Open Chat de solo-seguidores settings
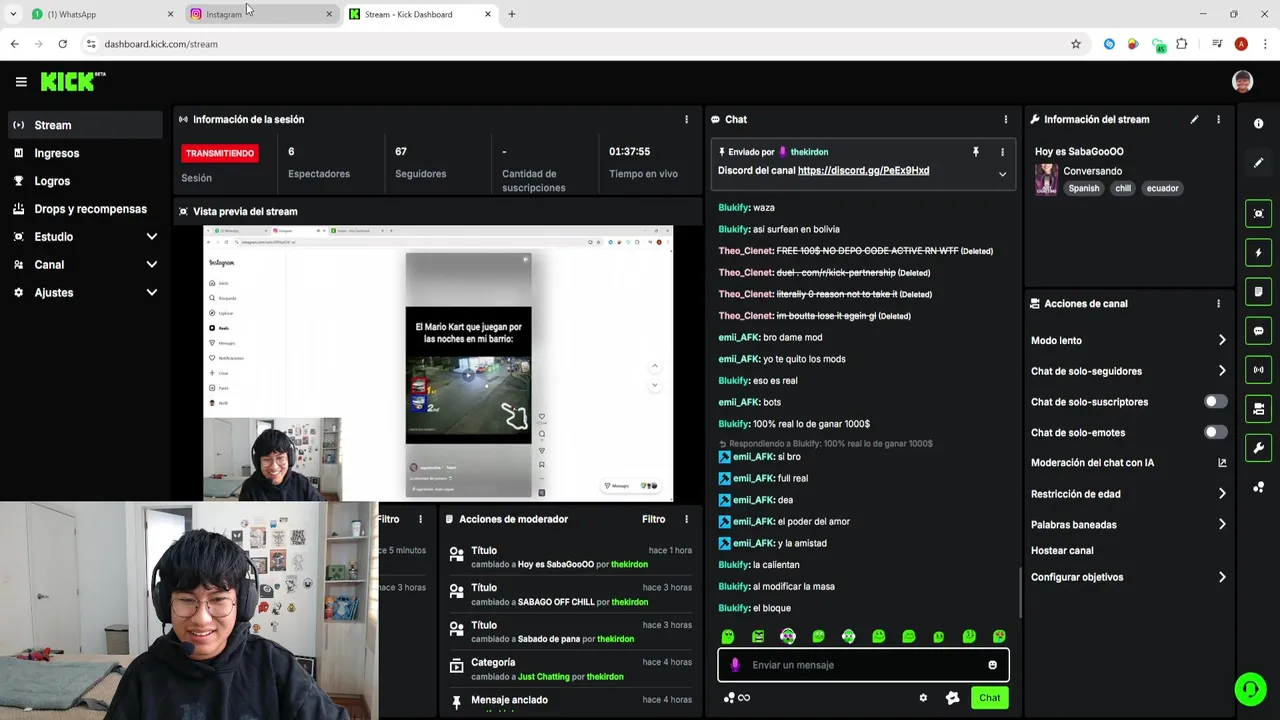Viewport: 1280px width, 720px height. 1128,371
